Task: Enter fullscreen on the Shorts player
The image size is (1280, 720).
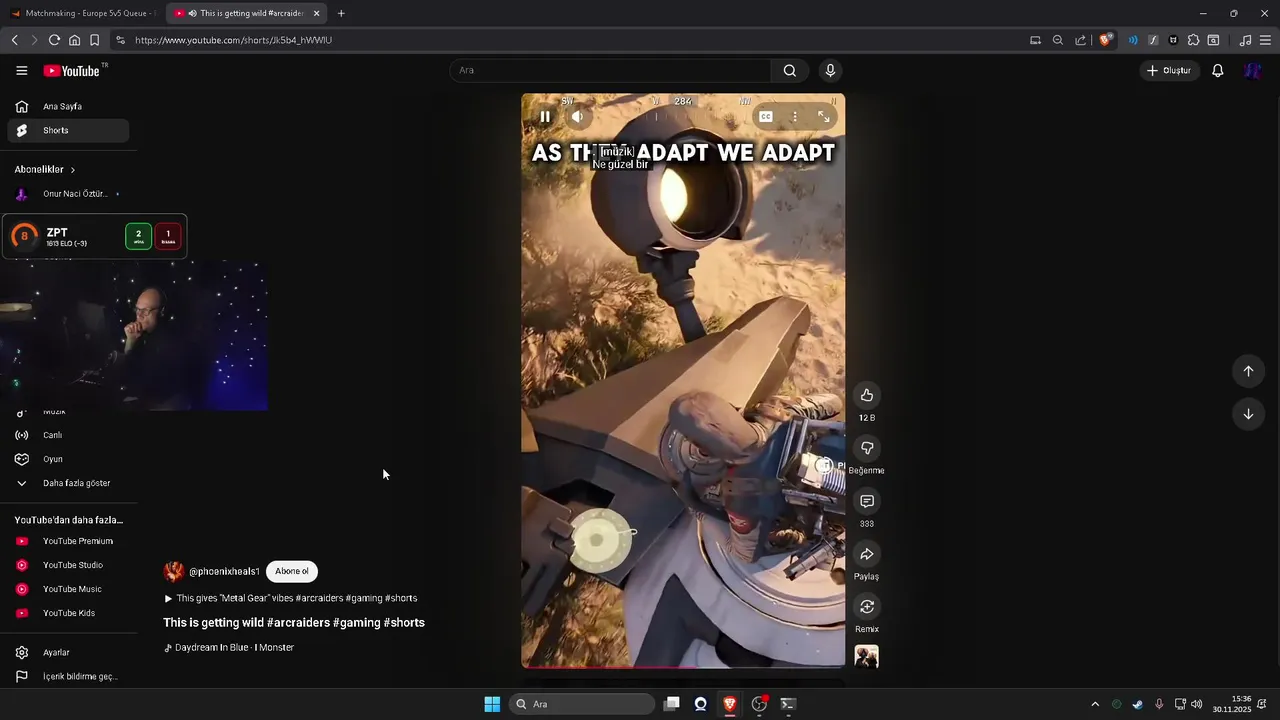Action: 824,117
